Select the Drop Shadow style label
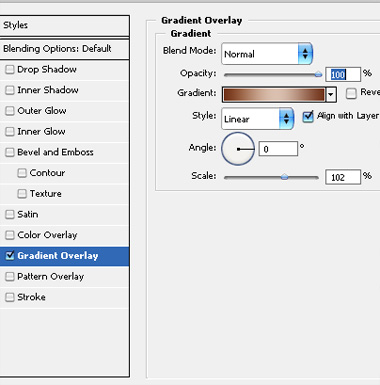The width and height of the screenshot is (380, 385). pos(47,69)
